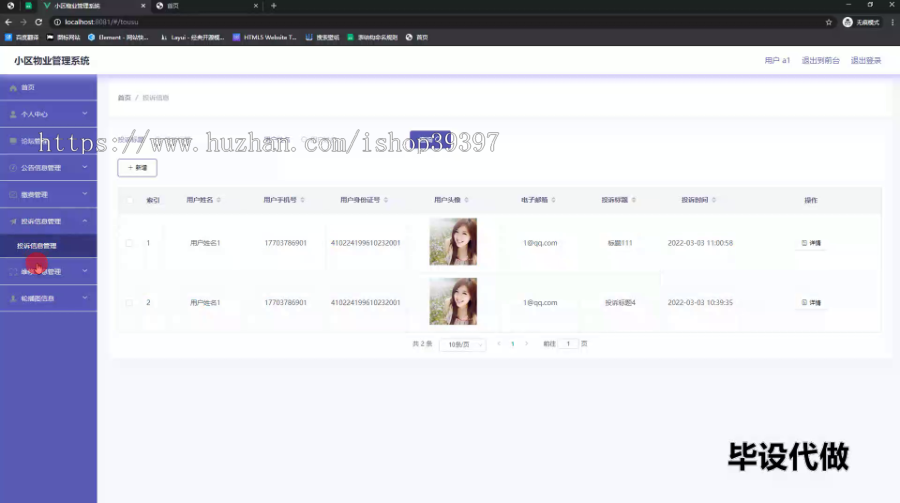Open the HTML5 Website bookmark
900x503 pixels.
(265, 37)
